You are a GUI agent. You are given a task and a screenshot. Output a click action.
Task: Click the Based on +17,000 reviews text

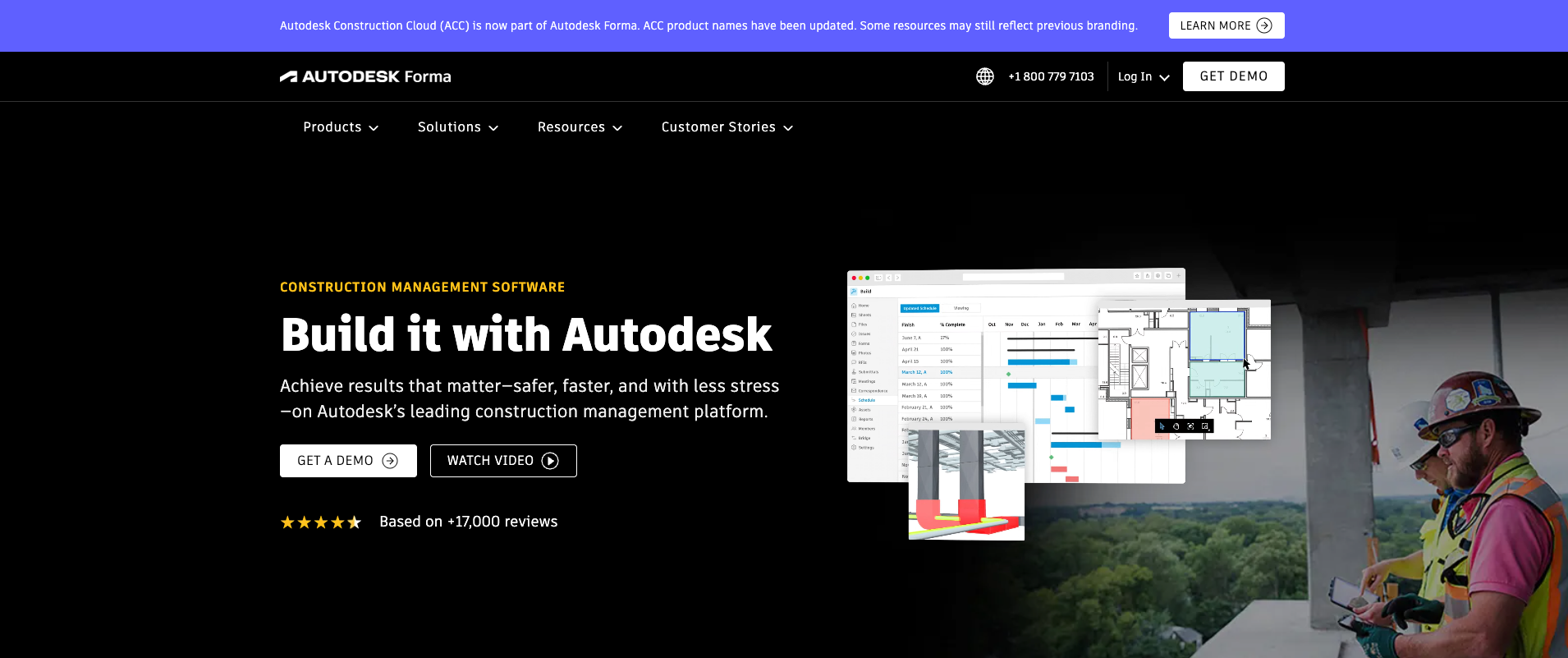coord(469,522)
